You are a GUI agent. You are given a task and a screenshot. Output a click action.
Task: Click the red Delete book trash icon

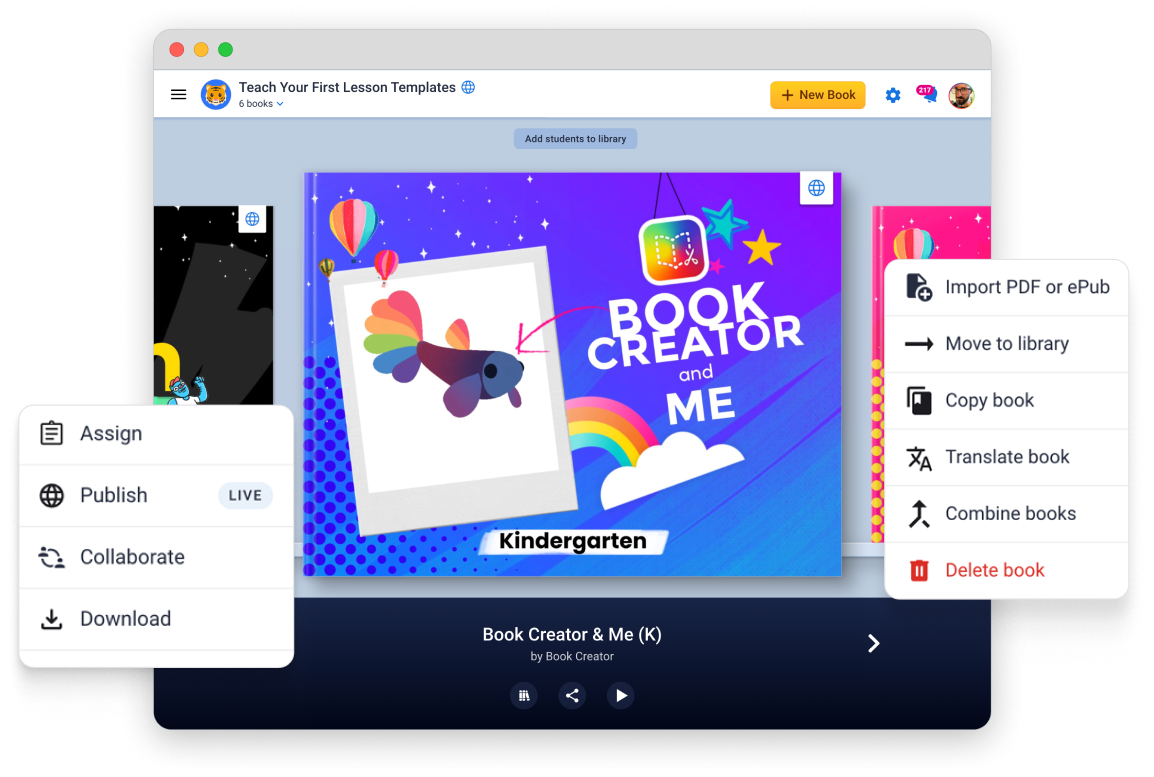[x=919, y=570]
